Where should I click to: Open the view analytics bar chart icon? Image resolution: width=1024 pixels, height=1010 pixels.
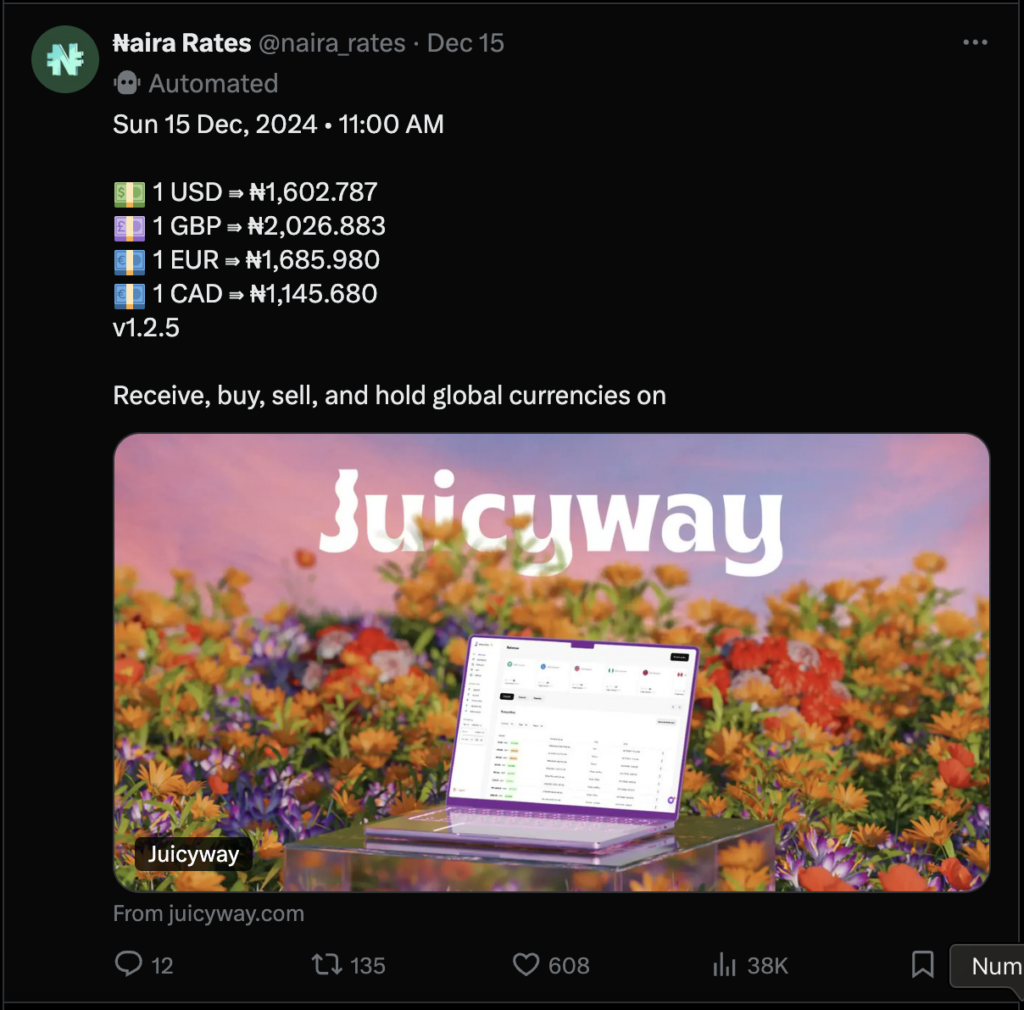724,964
